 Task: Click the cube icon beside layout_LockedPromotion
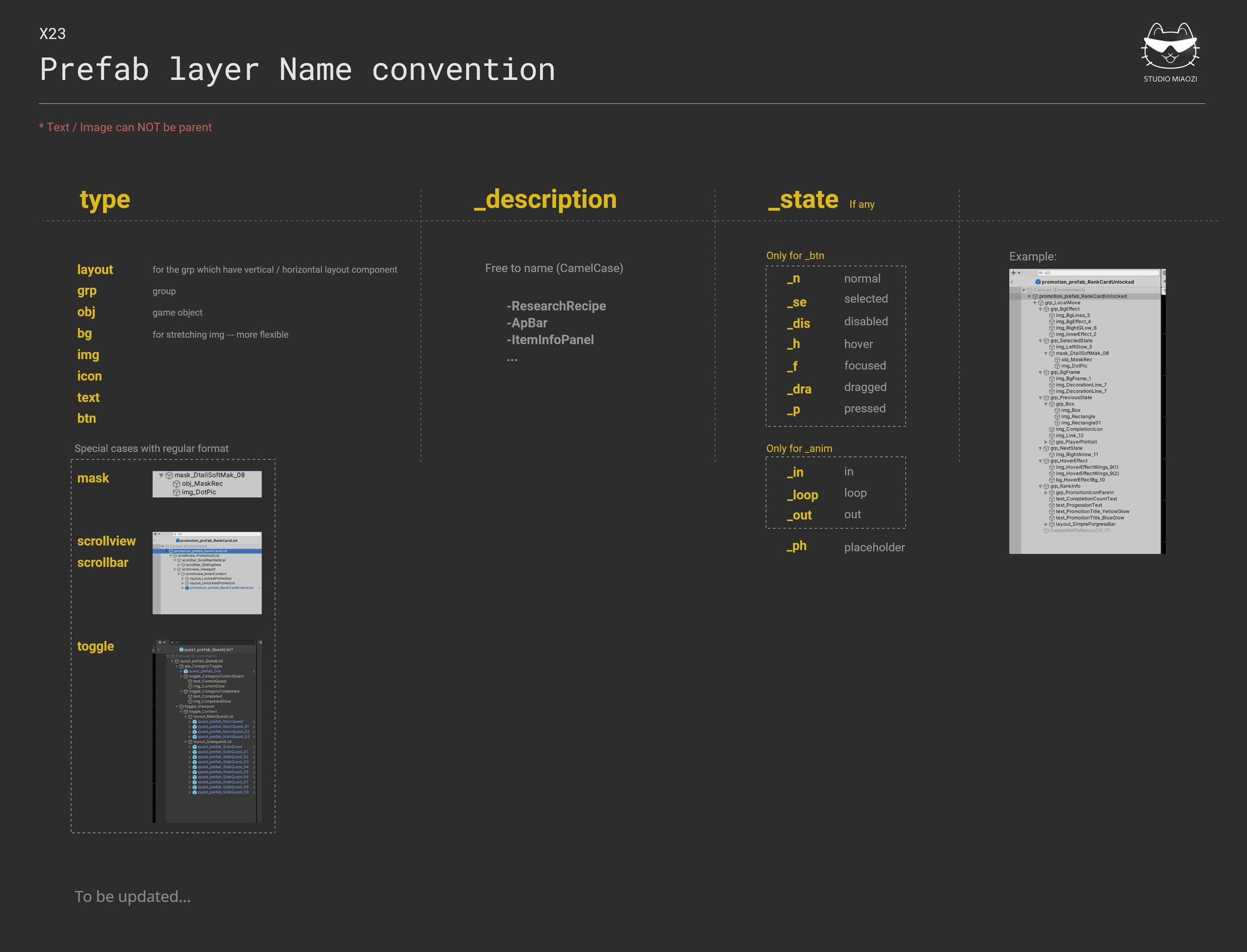[187, 578]
